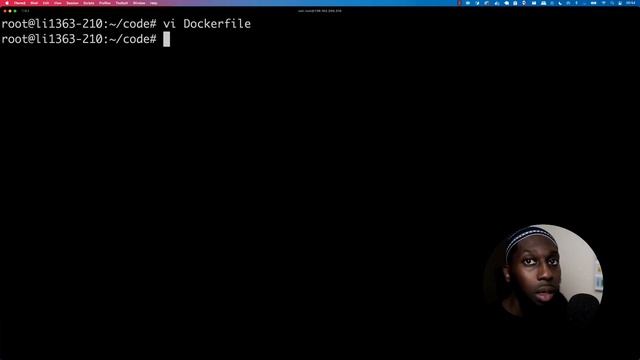The width and height of the screenshot is (640, 360).
Task: Open the Apple menu
Action: click(7, 3)
